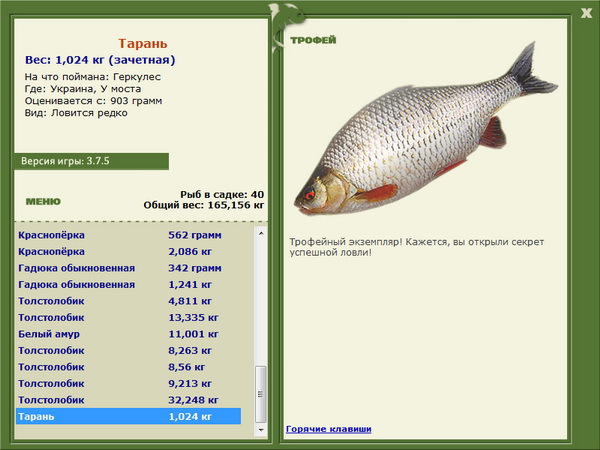The width and height of the screenshot is (600, 450).
Task: Click the Тарань fish title
Action: coord(143,43)
